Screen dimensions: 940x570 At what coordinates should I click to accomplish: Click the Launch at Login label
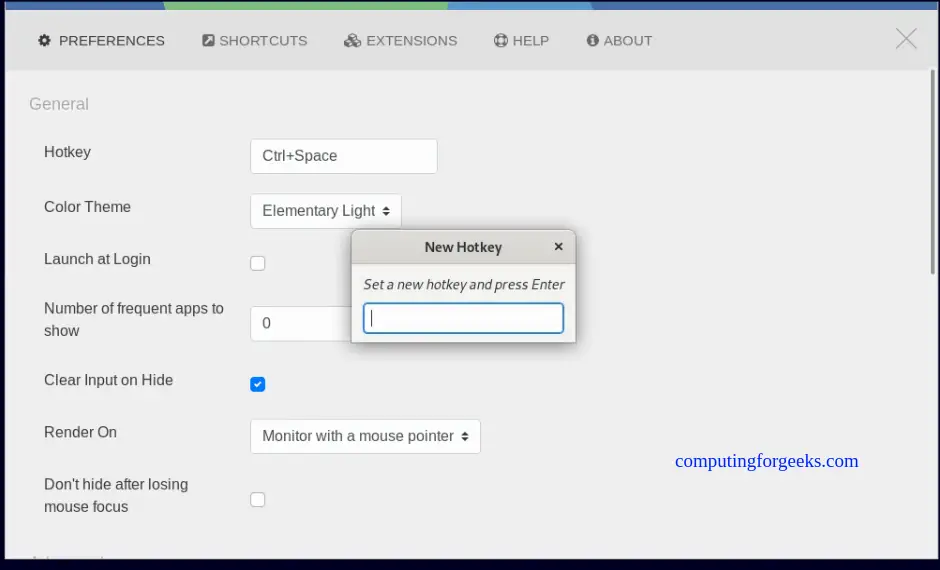coord(97,259)
